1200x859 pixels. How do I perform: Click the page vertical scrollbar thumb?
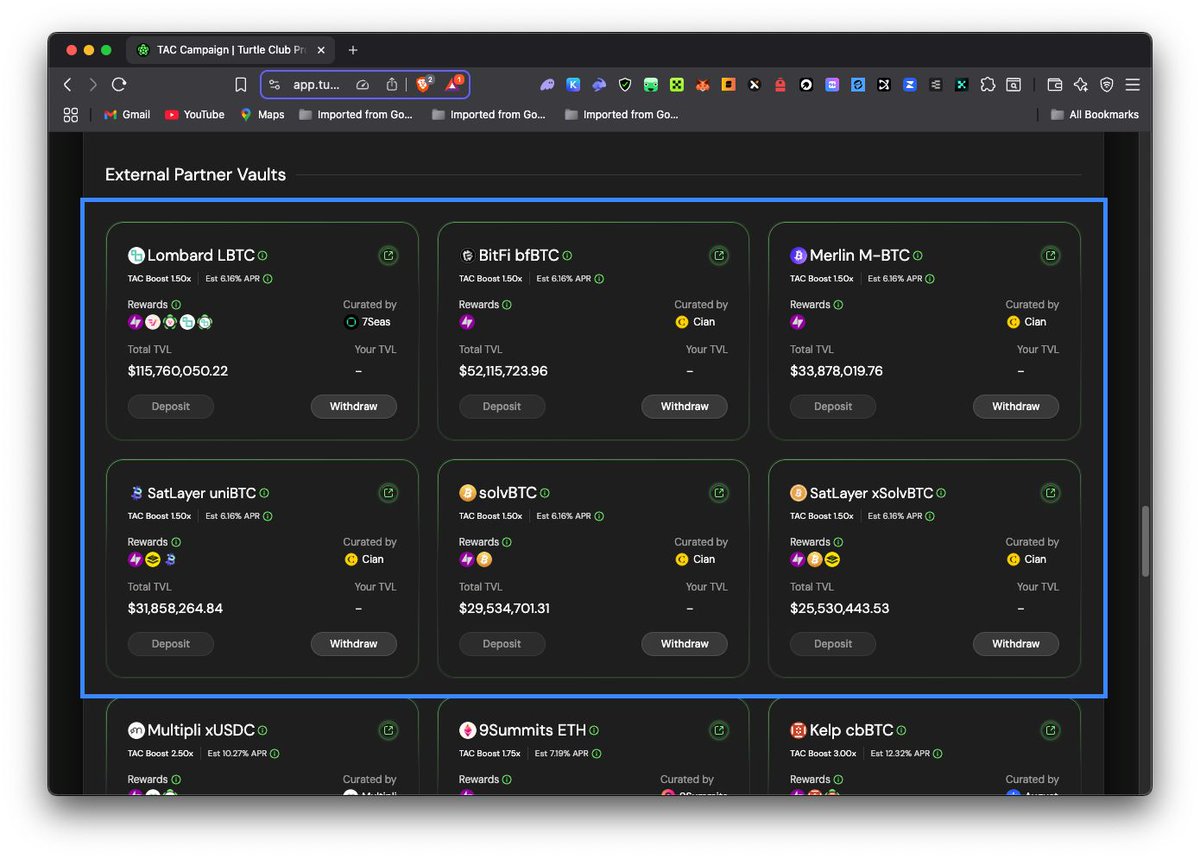1145,540
